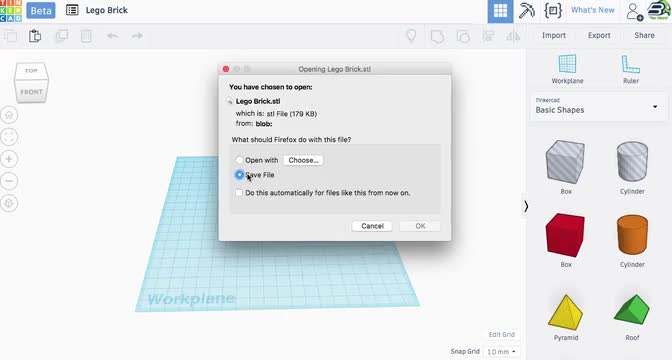Click the Lego Brick design title
This screenshot has height=360, width=672.
coord(107,10)
